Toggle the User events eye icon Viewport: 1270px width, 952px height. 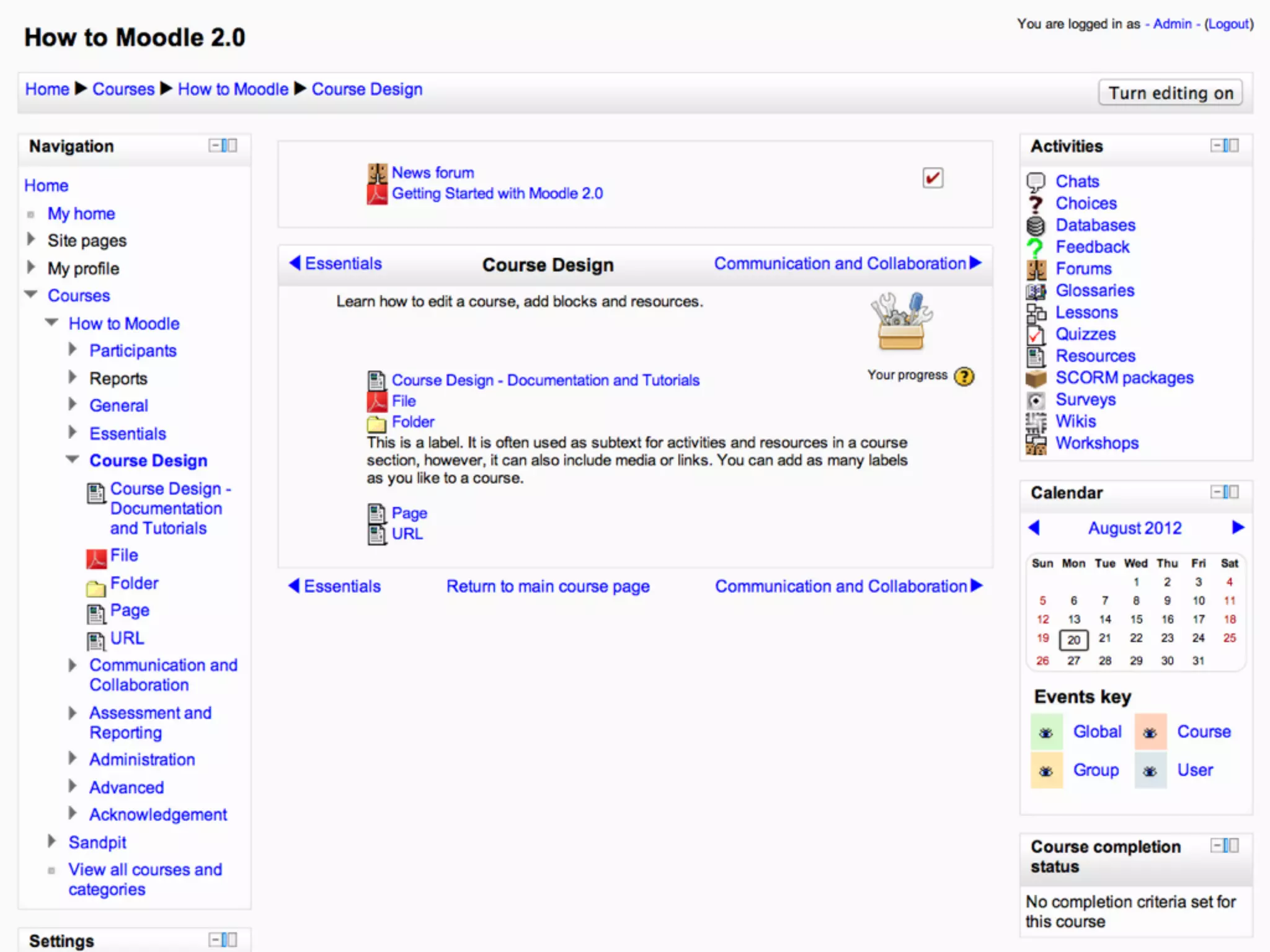(1150, 772)
